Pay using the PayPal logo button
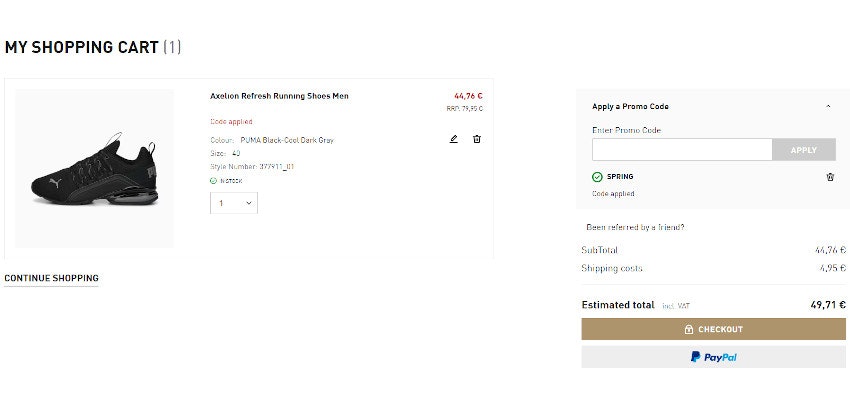This screenshot has height=405, width=850. [x=713, y=357]
